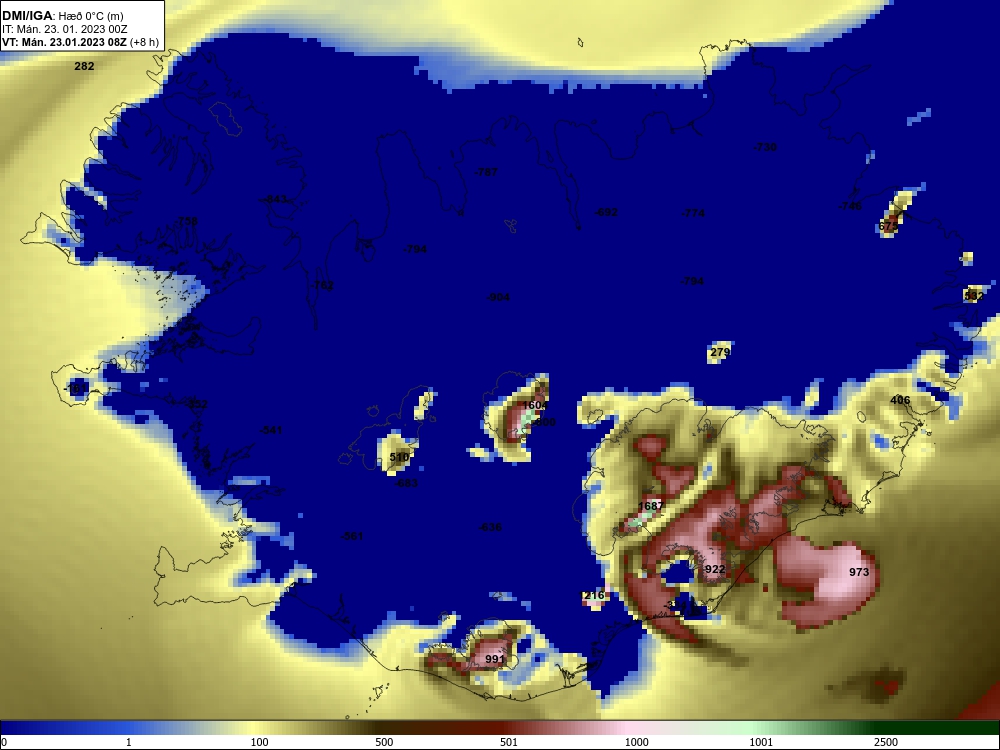Click the map value 282
This screenshot has width=1000, height=750.
pos(84,66)
